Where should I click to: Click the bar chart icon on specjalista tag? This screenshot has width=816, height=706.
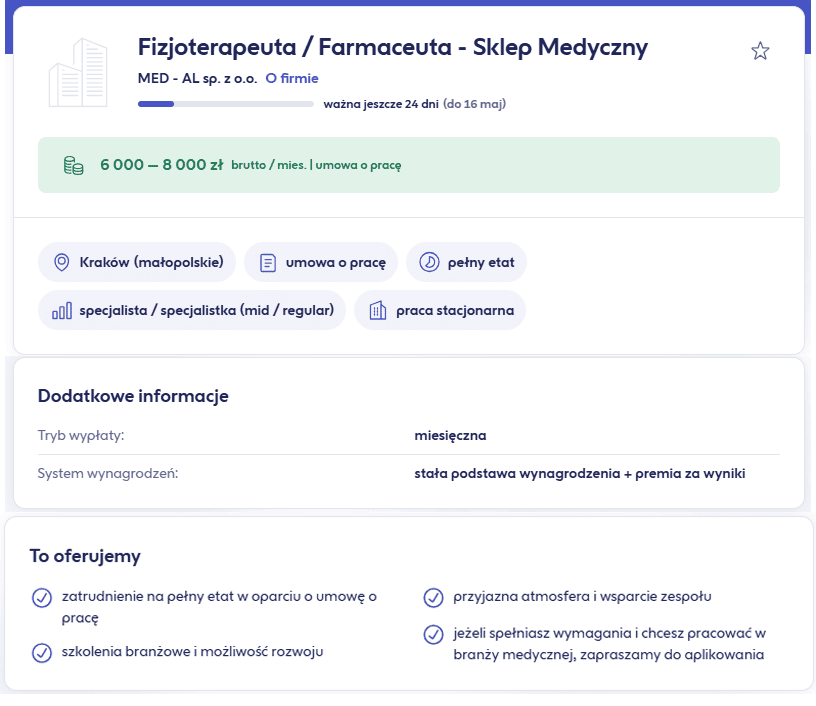[63, 310]
